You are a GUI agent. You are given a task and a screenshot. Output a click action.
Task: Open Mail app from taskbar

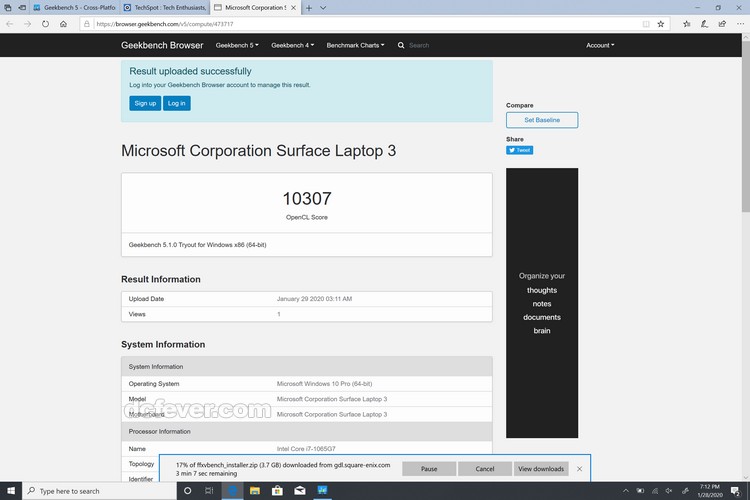[300, 491]
